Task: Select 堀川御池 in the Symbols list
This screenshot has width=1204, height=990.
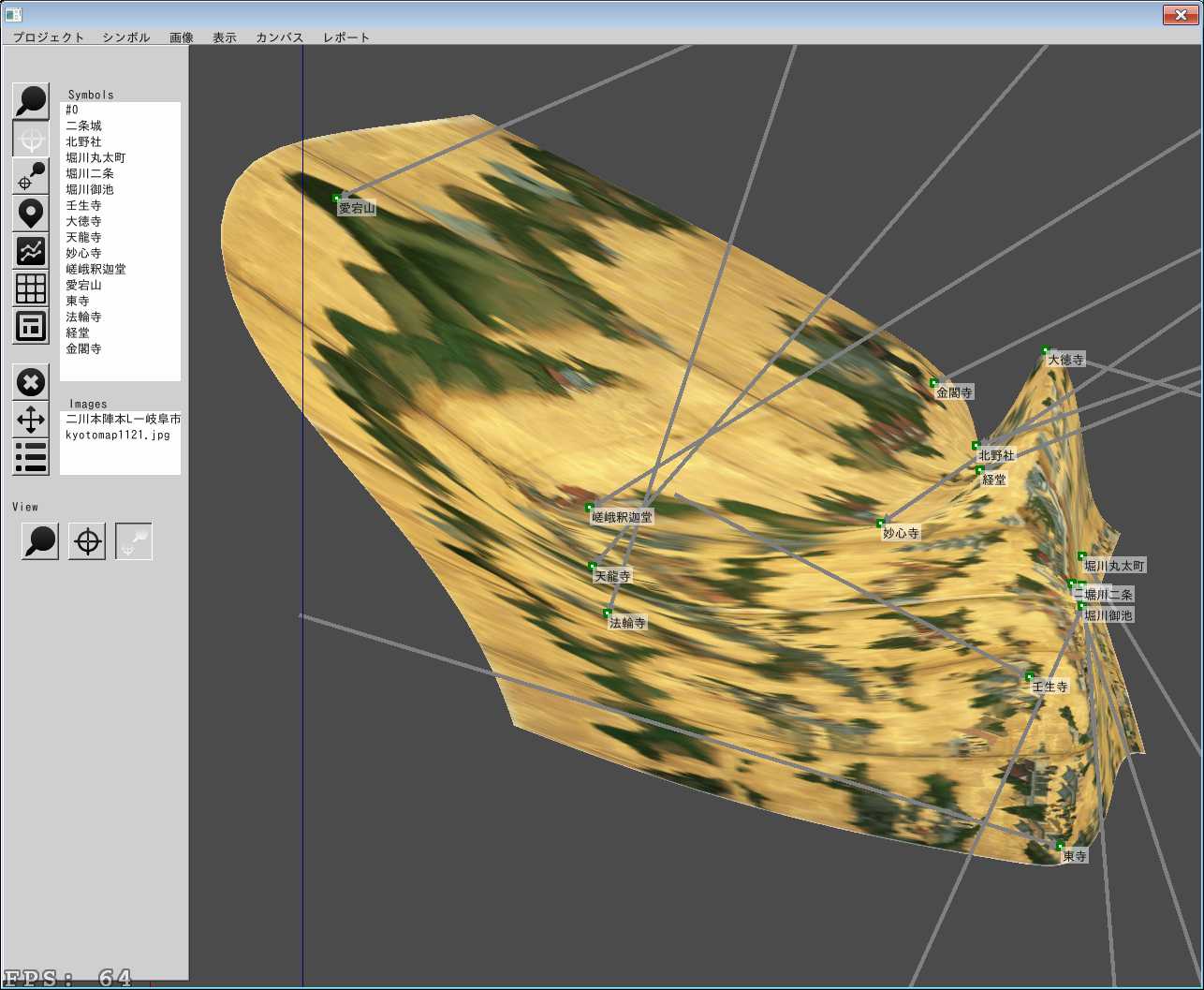Action: 120,189
